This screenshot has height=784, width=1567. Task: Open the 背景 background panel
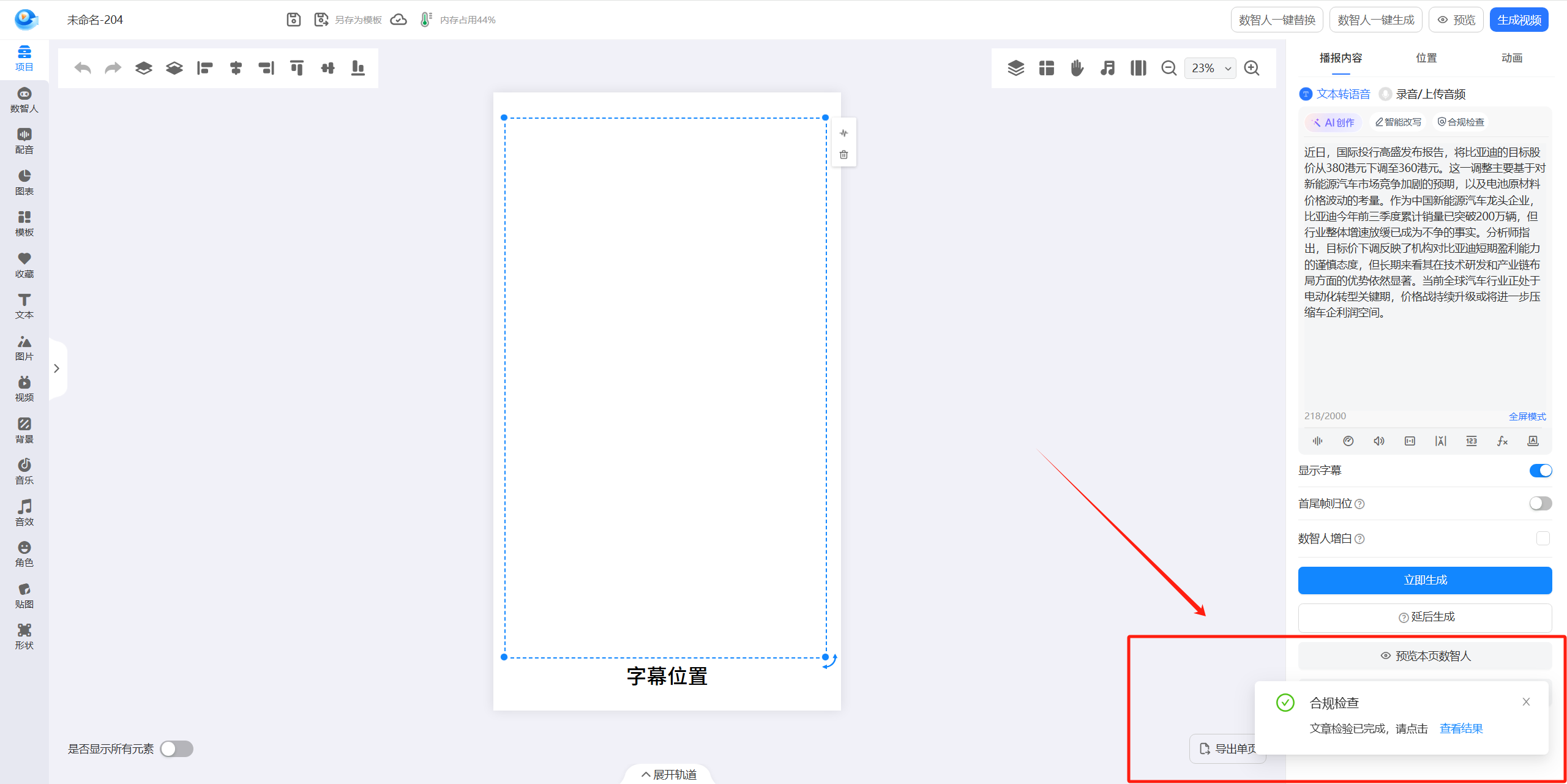tap(24, 430)
